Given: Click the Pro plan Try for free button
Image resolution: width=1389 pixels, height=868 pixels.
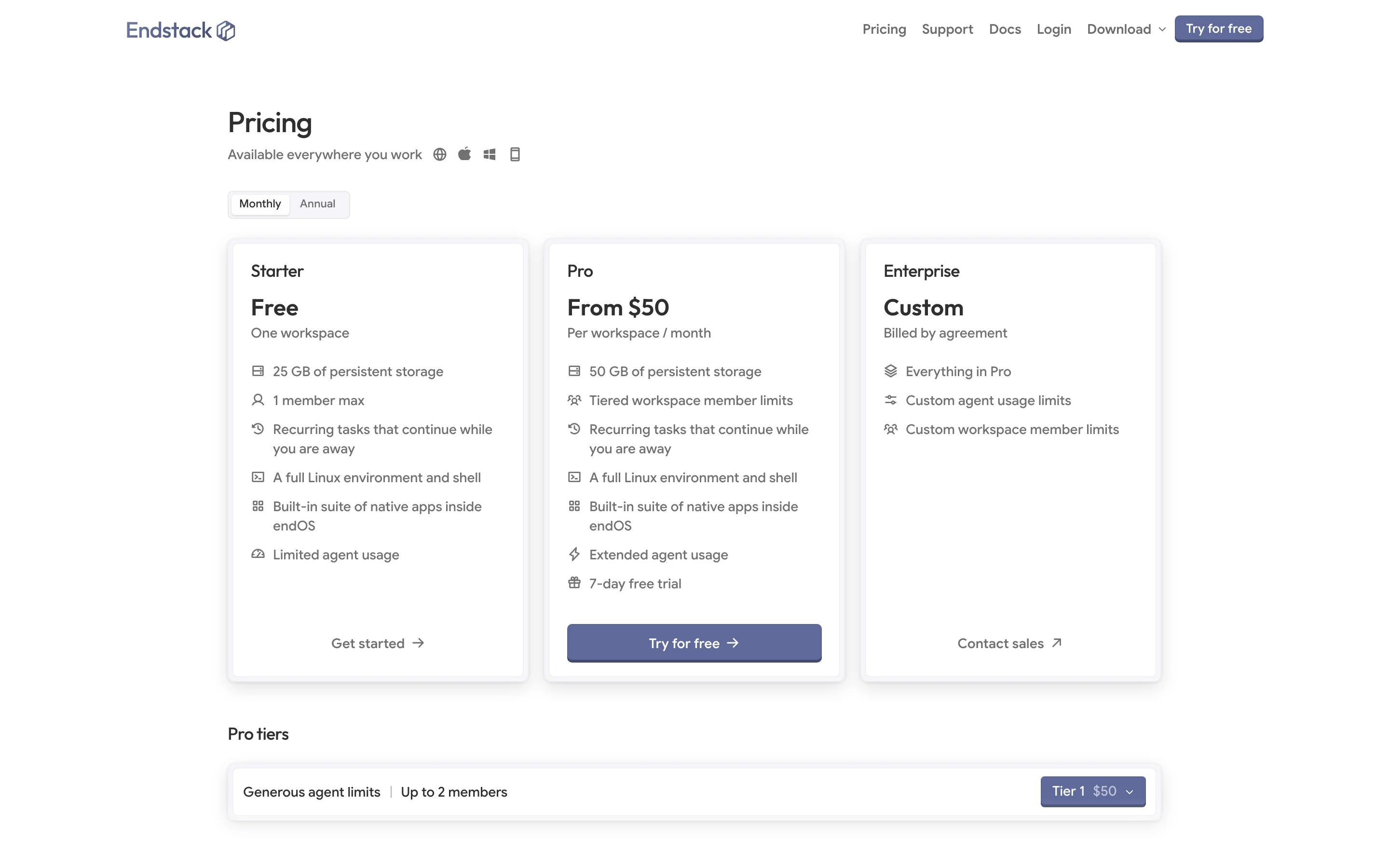Looking at the screenshot, I should pos(694,643).
